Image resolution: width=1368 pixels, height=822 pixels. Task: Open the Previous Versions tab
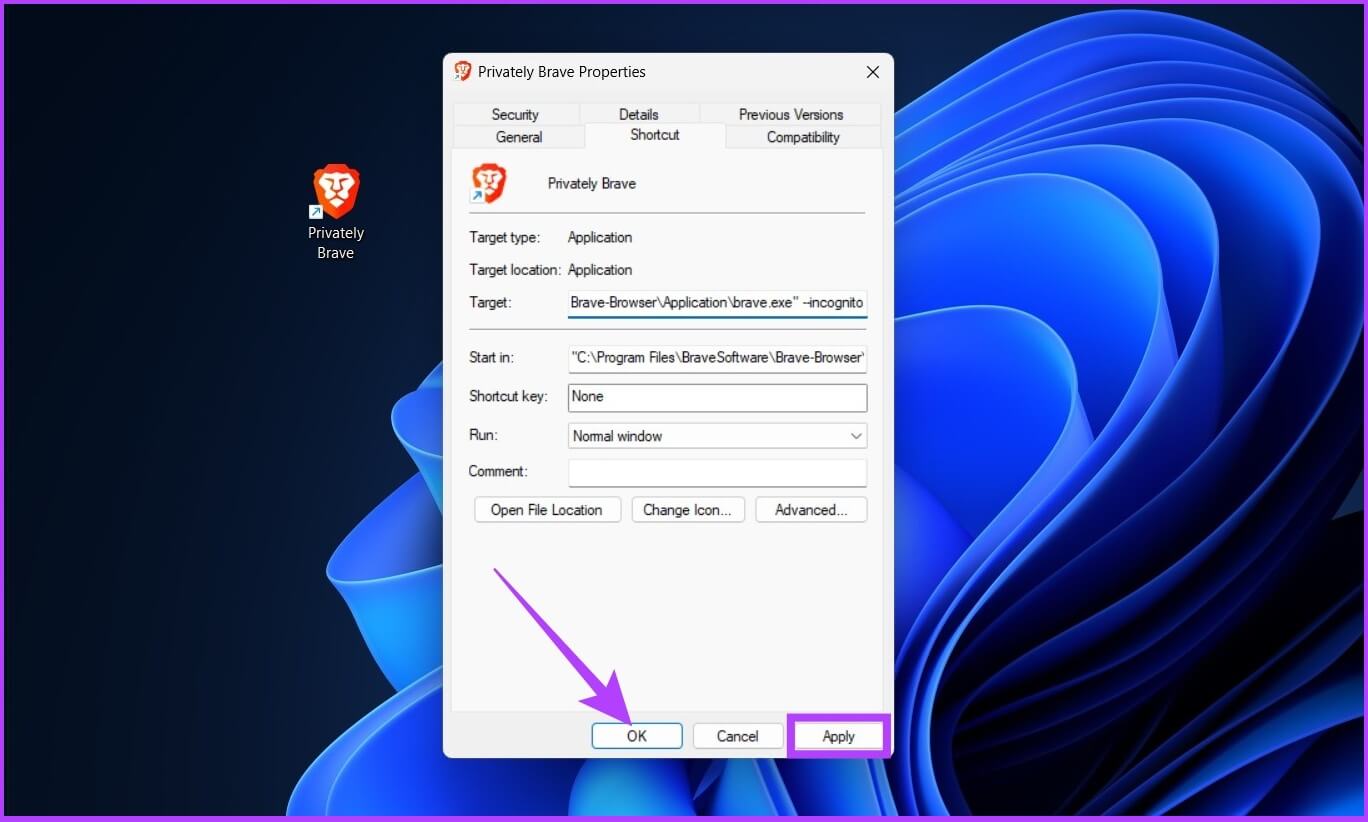791,114
